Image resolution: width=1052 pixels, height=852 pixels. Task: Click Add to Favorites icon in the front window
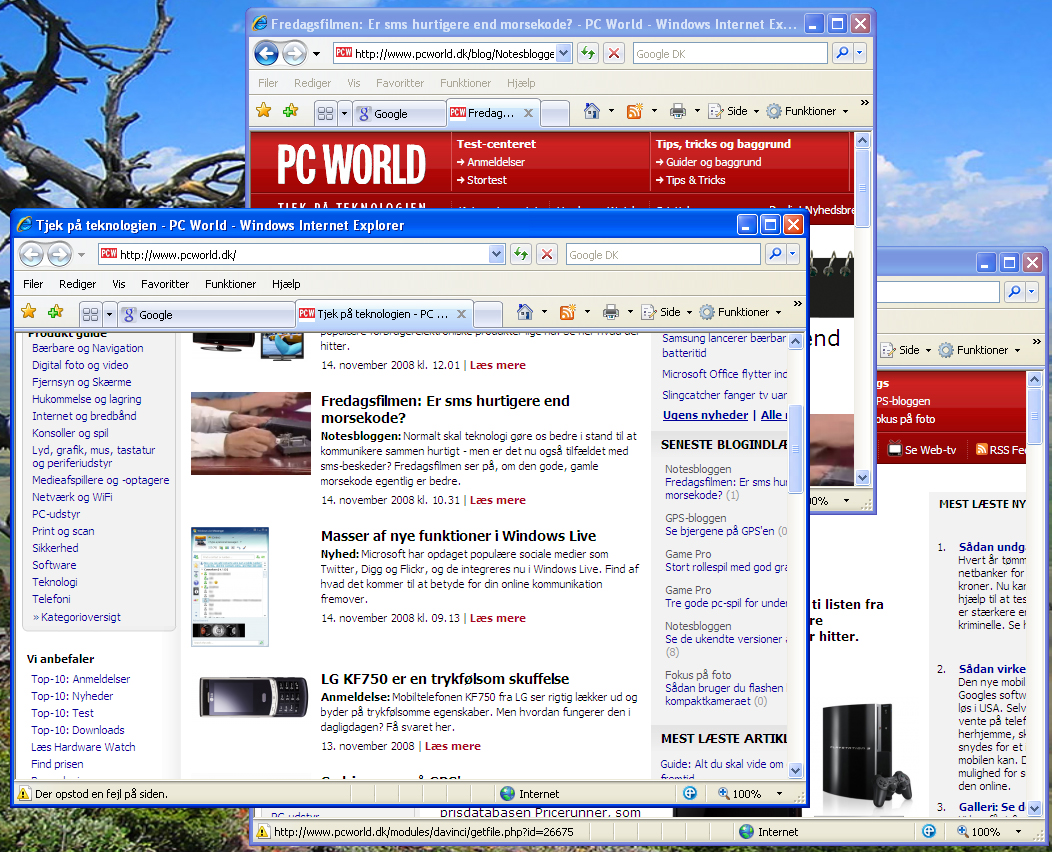point(55,312)
